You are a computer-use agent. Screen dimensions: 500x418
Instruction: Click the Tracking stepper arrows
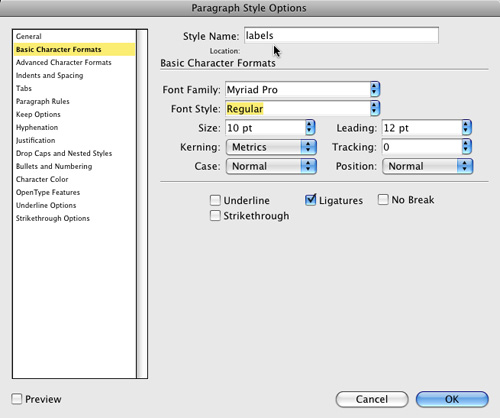click(x=466, y=147)
